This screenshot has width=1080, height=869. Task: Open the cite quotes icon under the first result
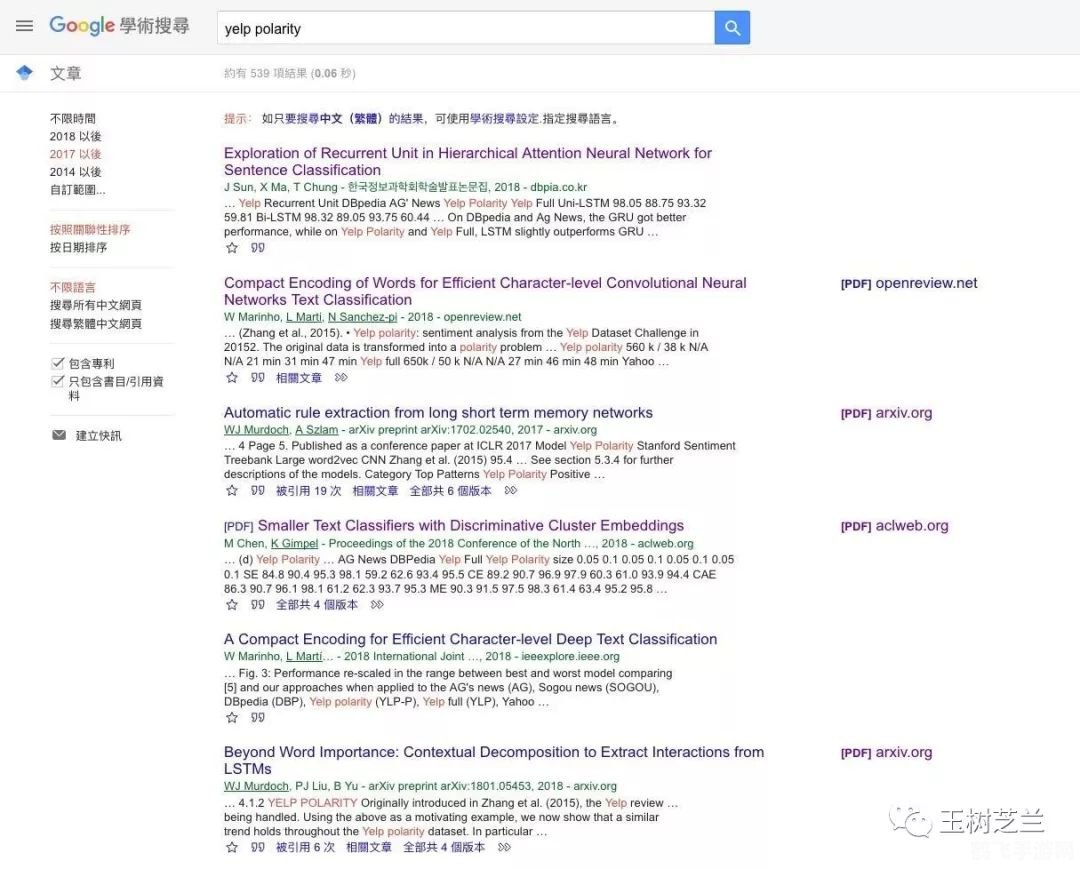tap(257, 247)
